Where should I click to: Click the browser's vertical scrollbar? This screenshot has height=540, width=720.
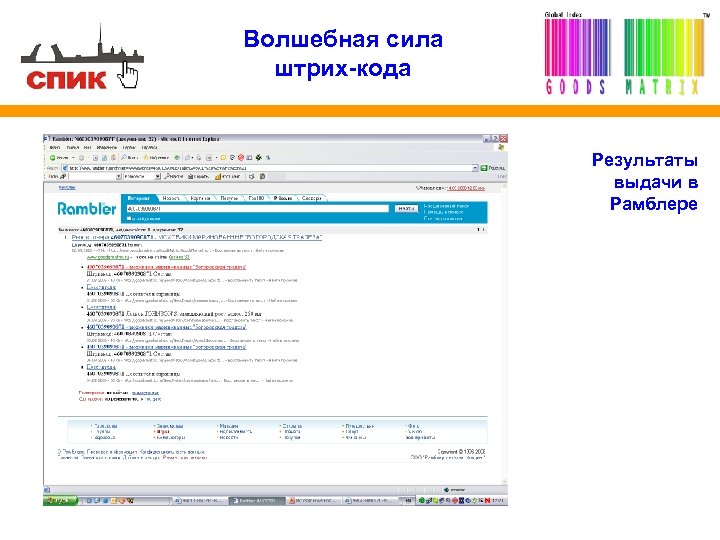[505, 333]
